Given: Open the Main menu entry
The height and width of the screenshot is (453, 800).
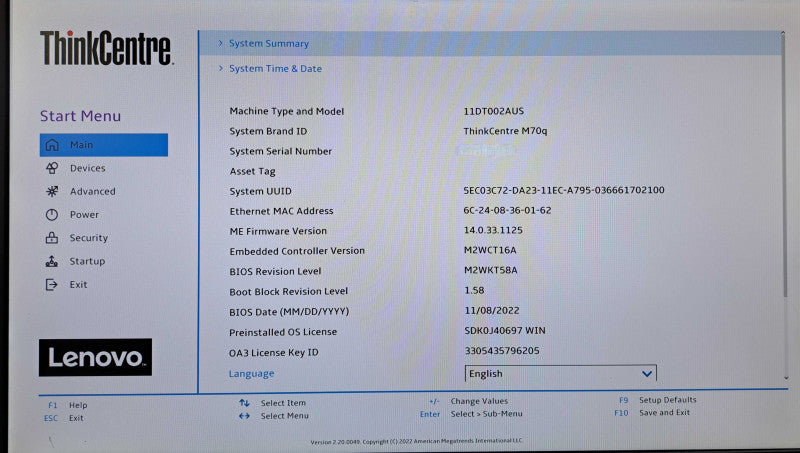Looking at the screenshot, I should (104, 145).
